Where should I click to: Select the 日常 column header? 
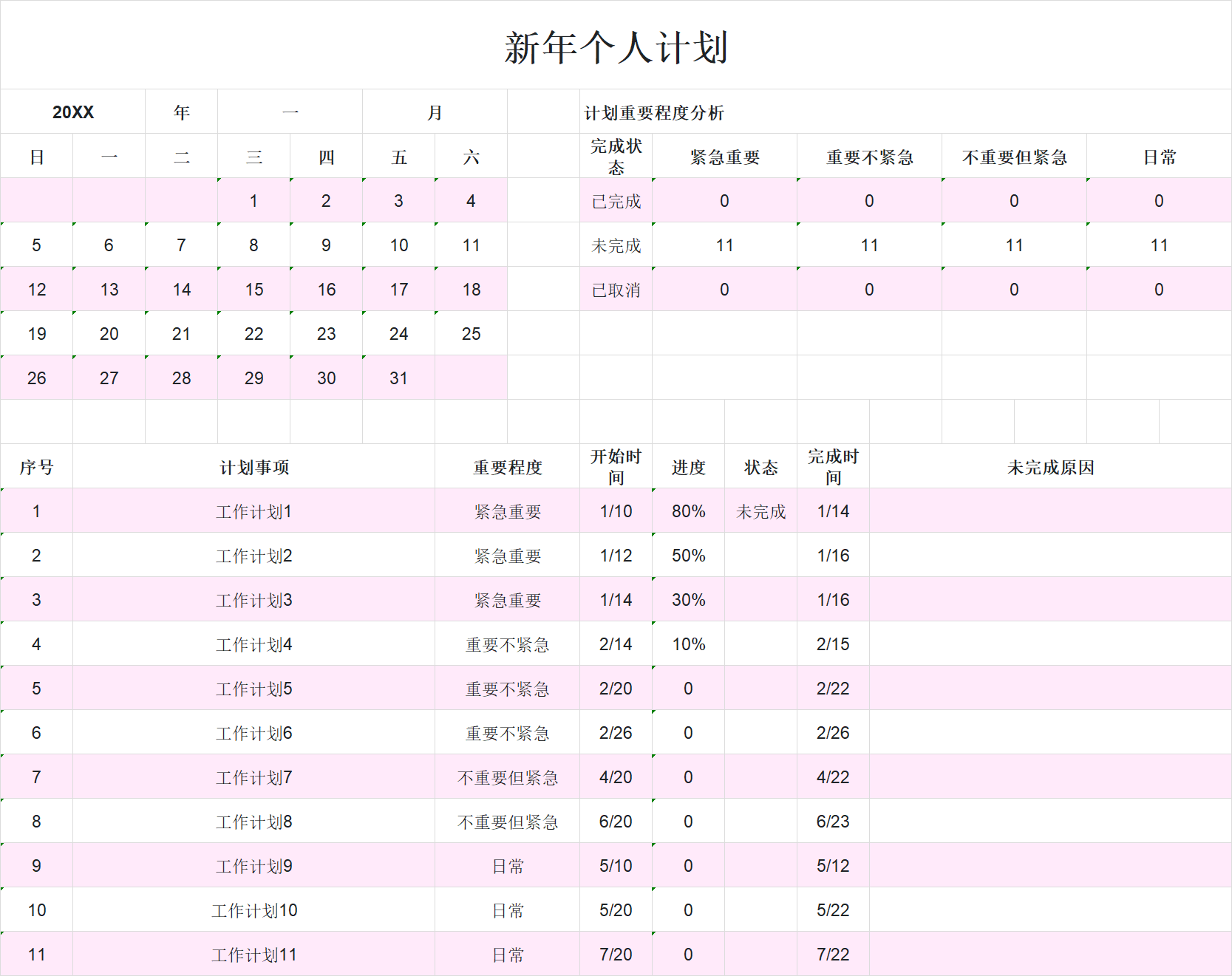tap(1158, 156)
